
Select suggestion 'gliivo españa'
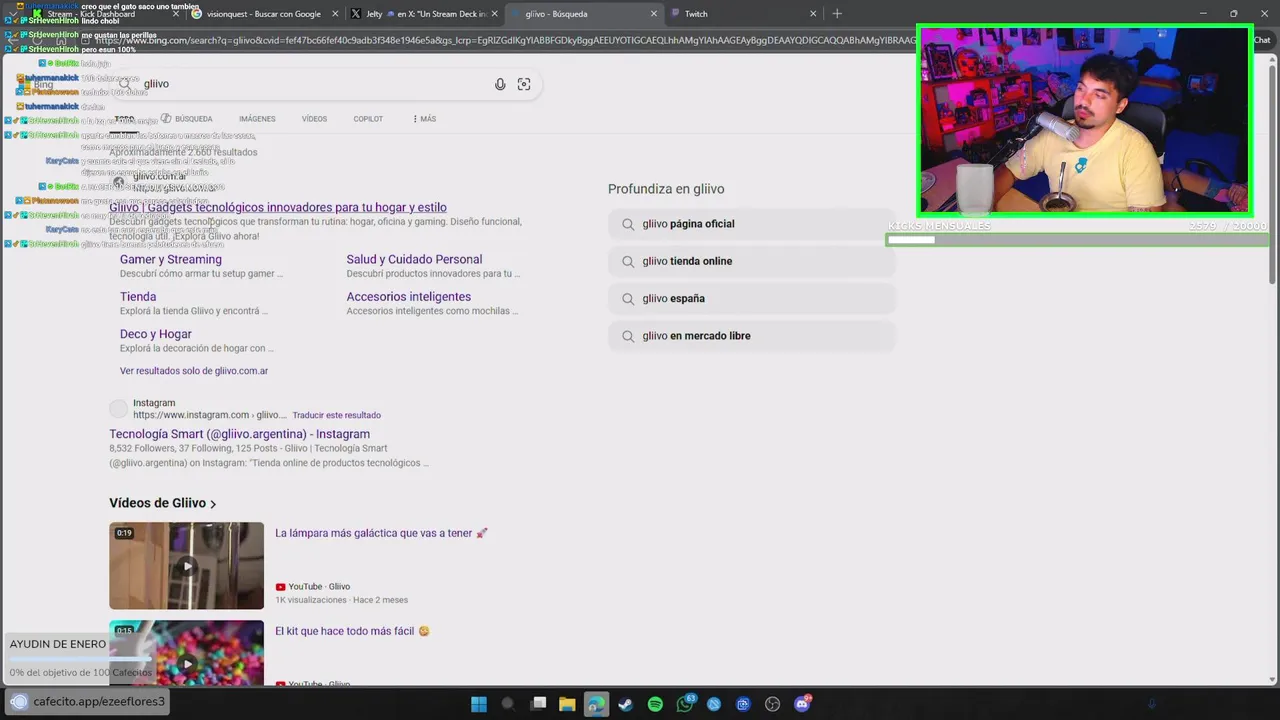pyautogui.click(x=751, y=299)
